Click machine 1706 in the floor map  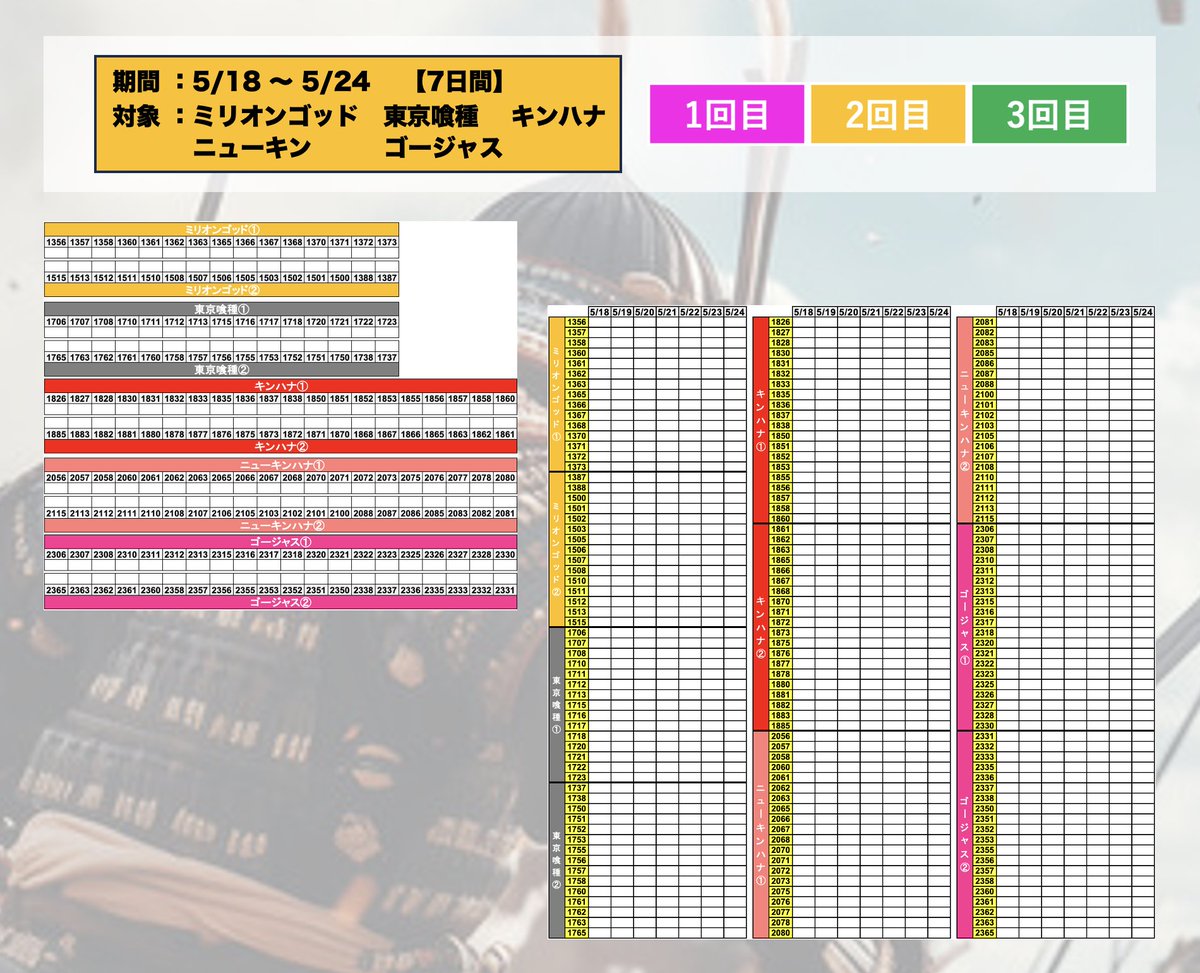pos(56,322)
